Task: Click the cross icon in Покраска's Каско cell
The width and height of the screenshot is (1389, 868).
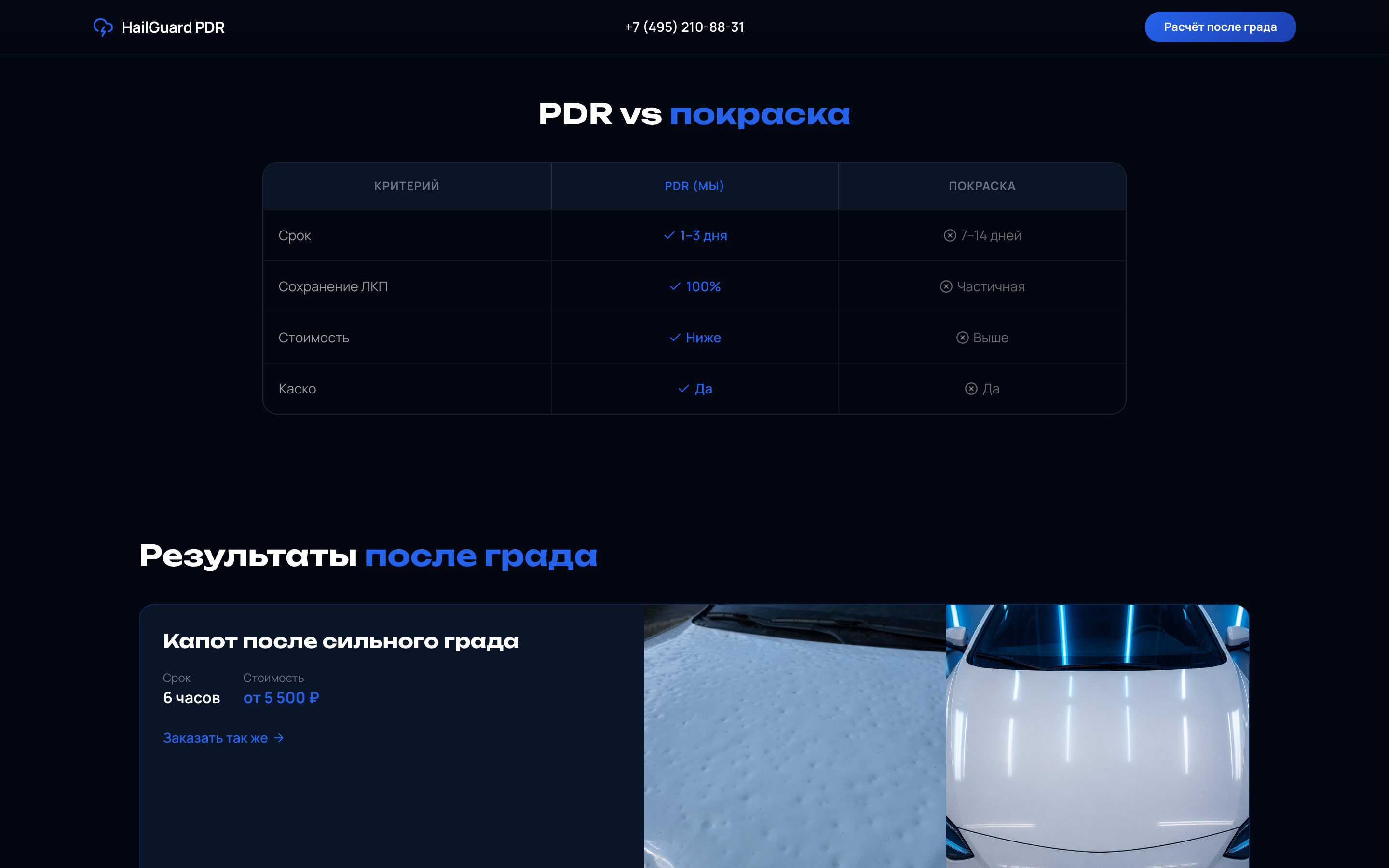Action: 971,389
